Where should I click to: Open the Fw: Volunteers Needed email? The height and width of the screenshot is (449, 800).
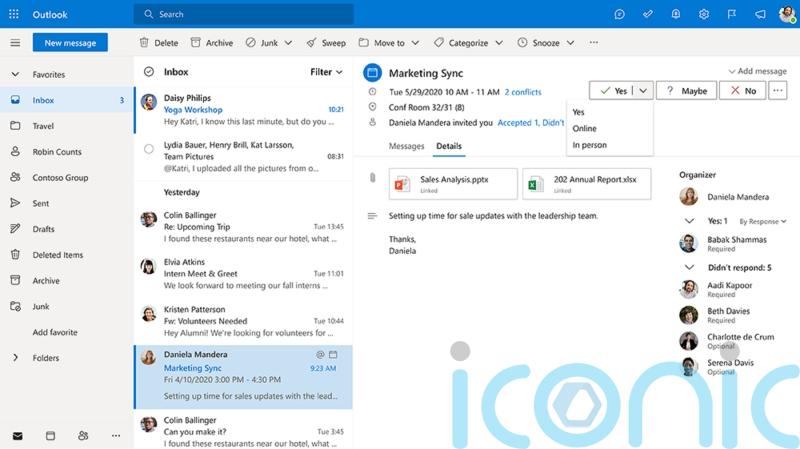(x=243, y=321)
